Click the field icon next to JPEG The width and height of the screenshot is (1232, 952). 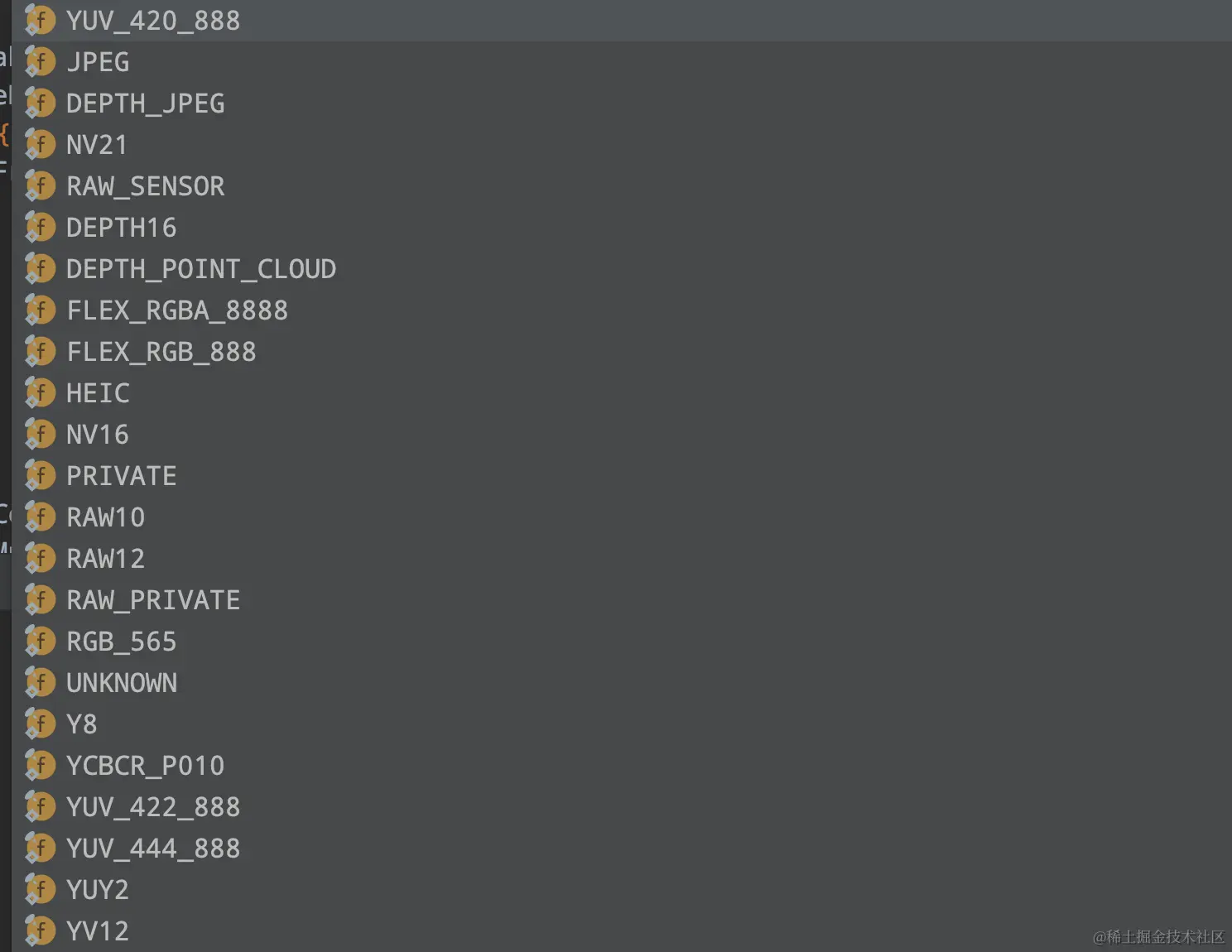pos(40,62)
